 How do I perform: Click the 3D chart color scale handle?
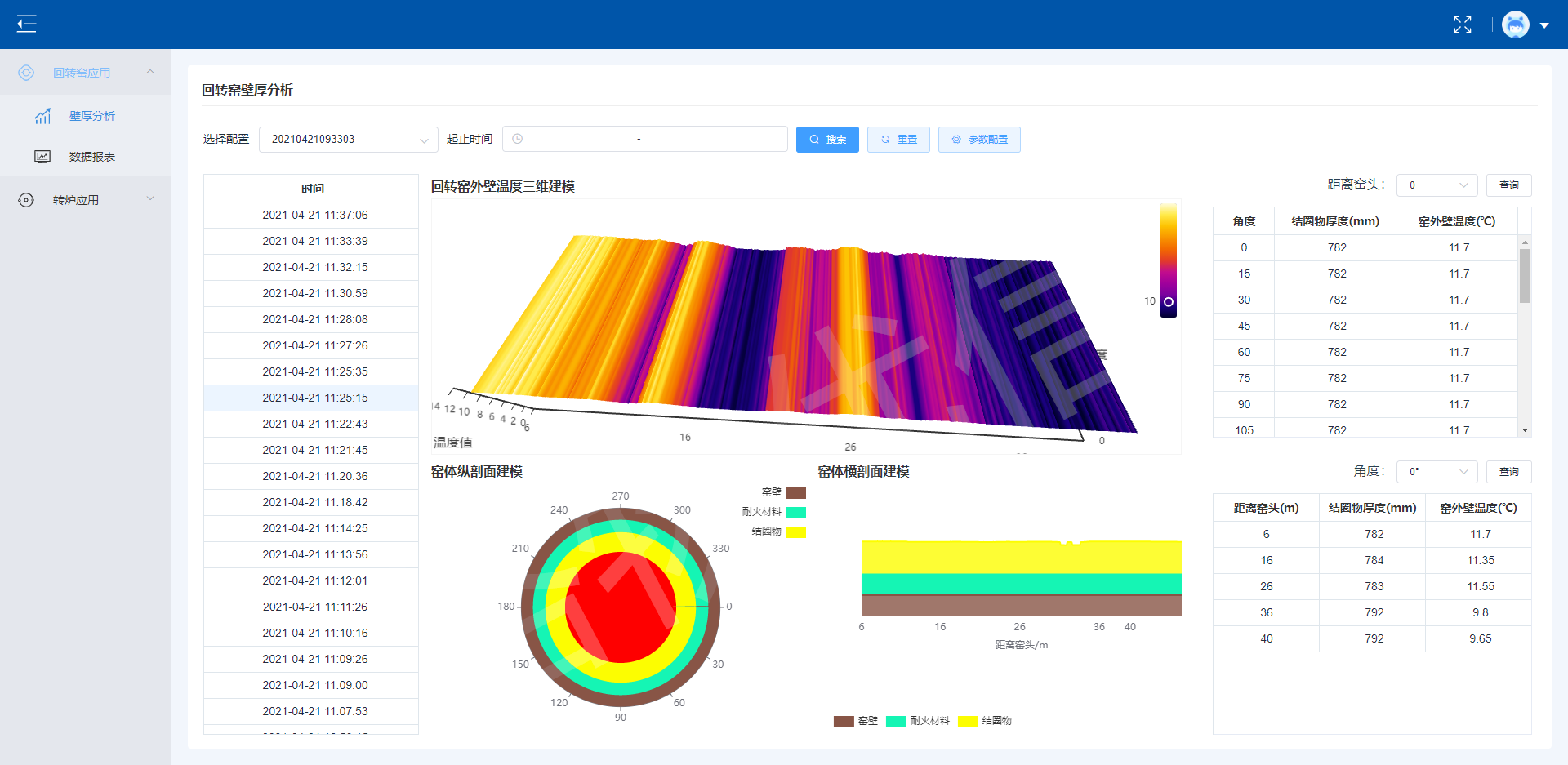click(x=1169, y=302)
